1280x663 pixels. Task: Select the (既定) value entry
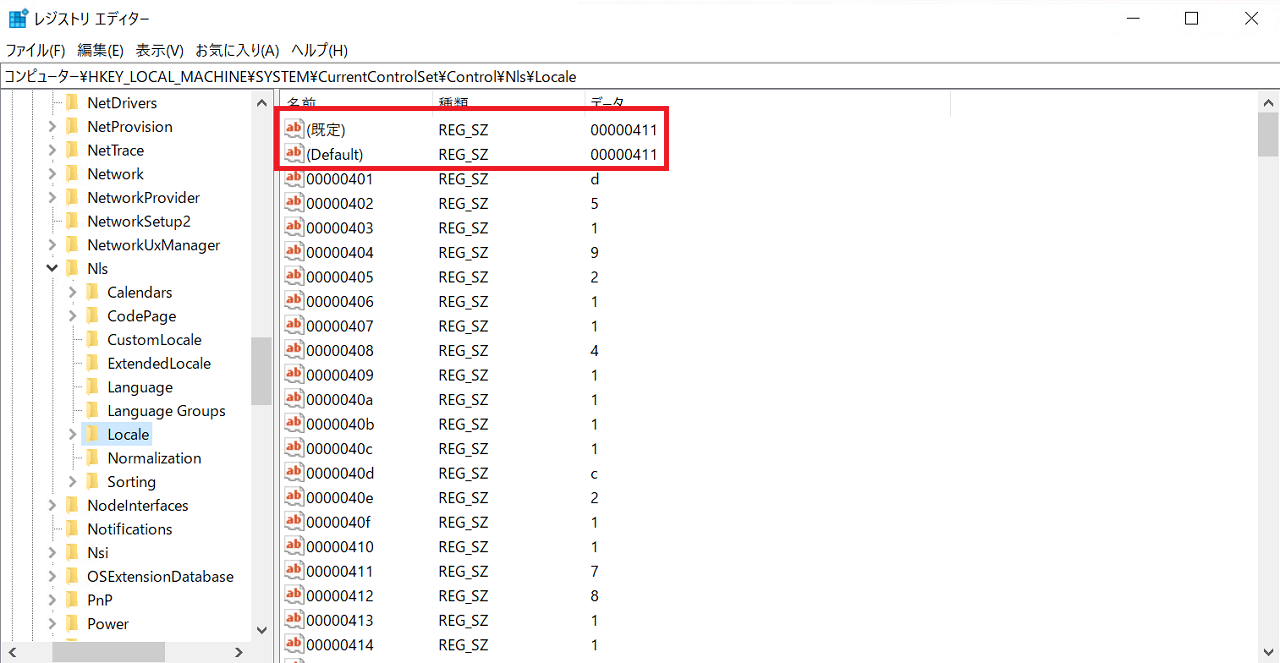(326, 130)
